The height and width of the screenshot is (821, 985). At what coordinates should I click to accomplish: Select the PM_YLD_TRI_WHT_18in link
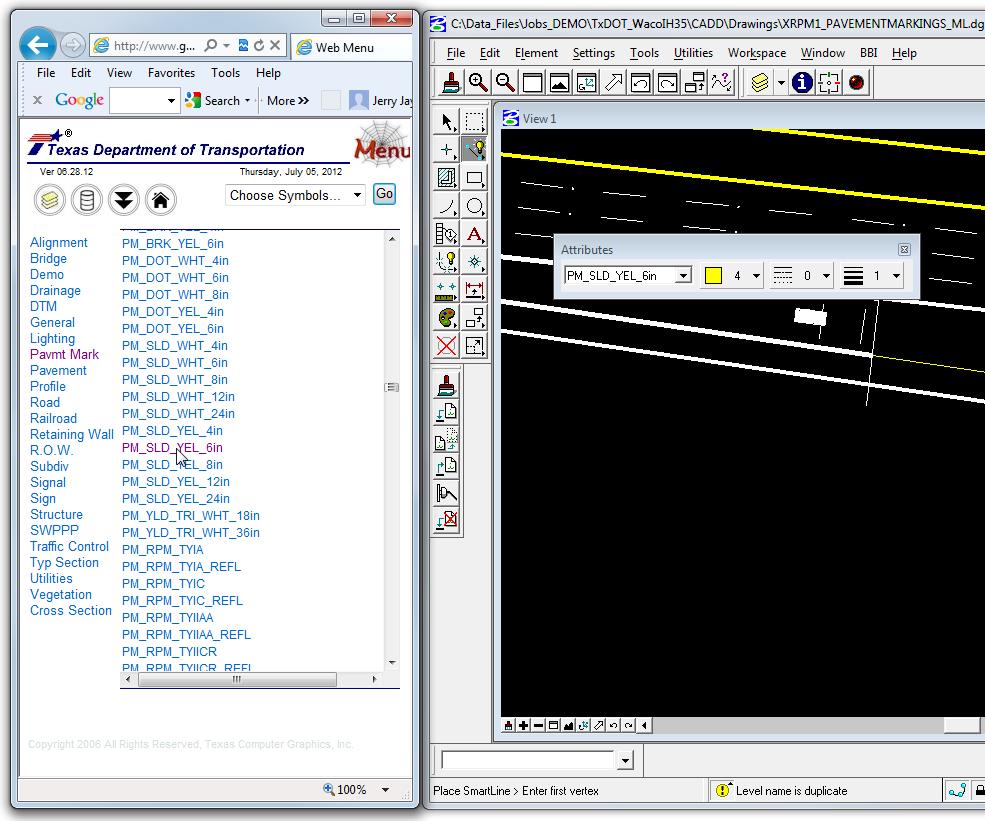(191, 516)
